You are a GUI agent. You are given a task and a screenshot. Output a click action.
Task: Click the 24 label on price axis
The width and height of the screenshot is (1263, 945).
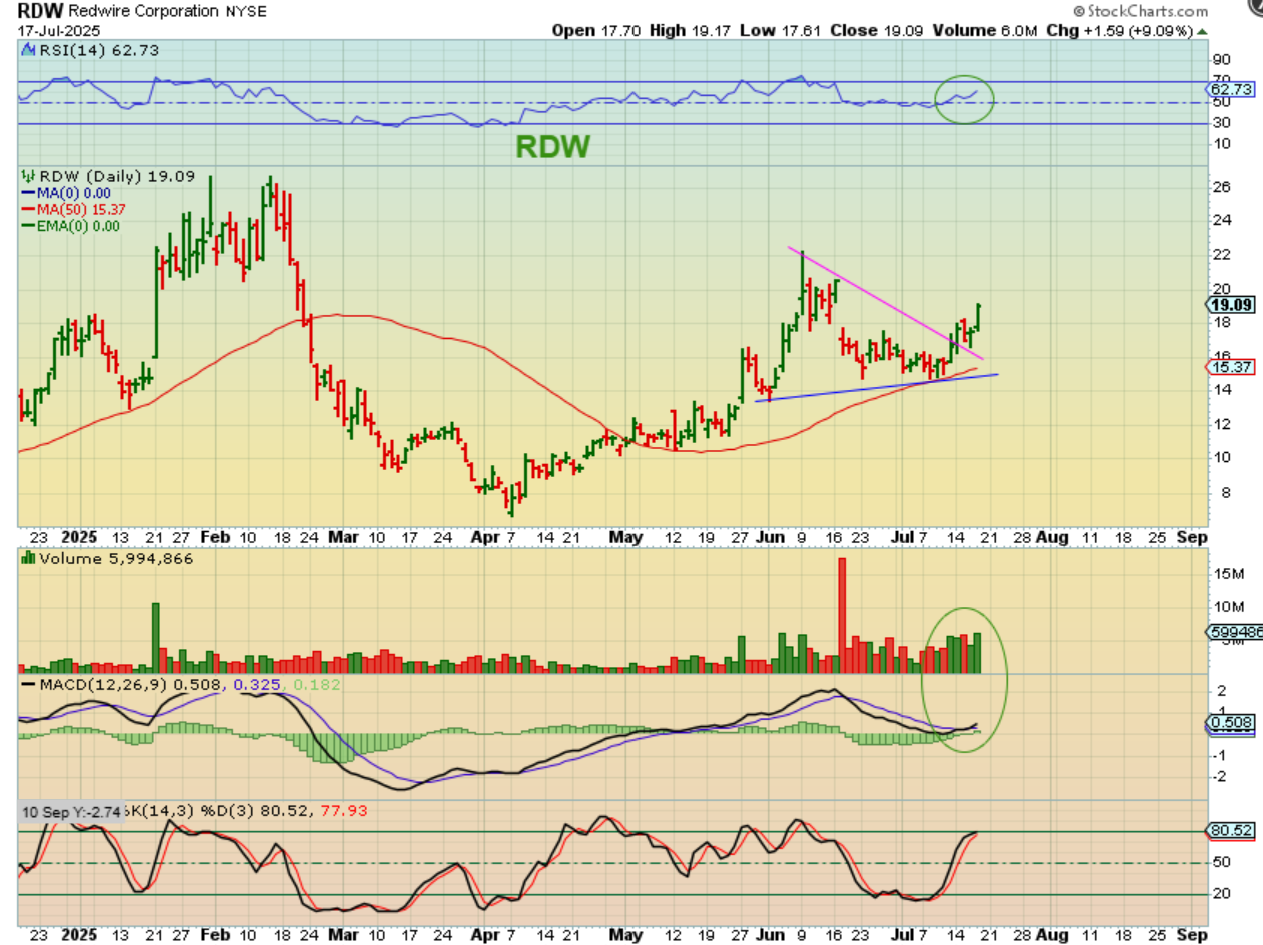[1221, 220]
